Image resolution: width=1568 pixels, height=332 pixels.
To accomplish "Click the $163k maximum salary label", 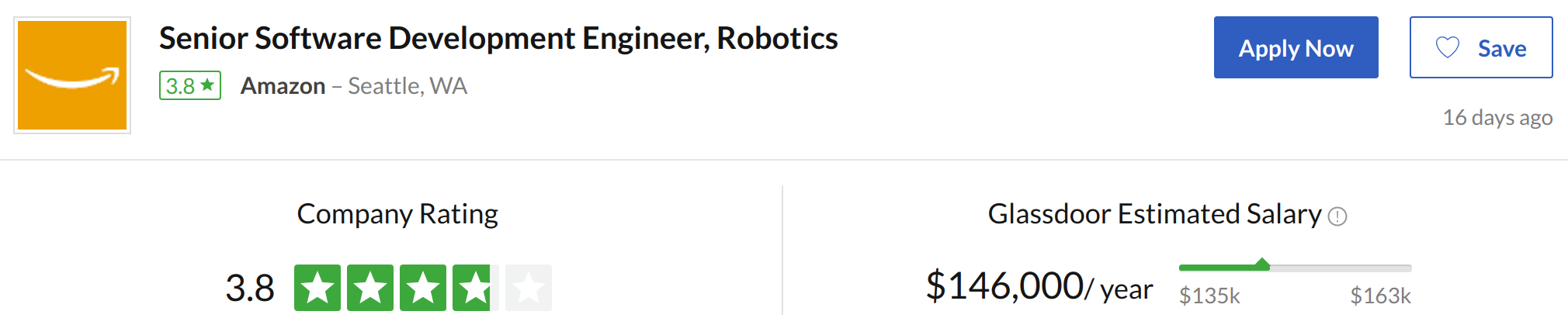I will point(1380,296).
